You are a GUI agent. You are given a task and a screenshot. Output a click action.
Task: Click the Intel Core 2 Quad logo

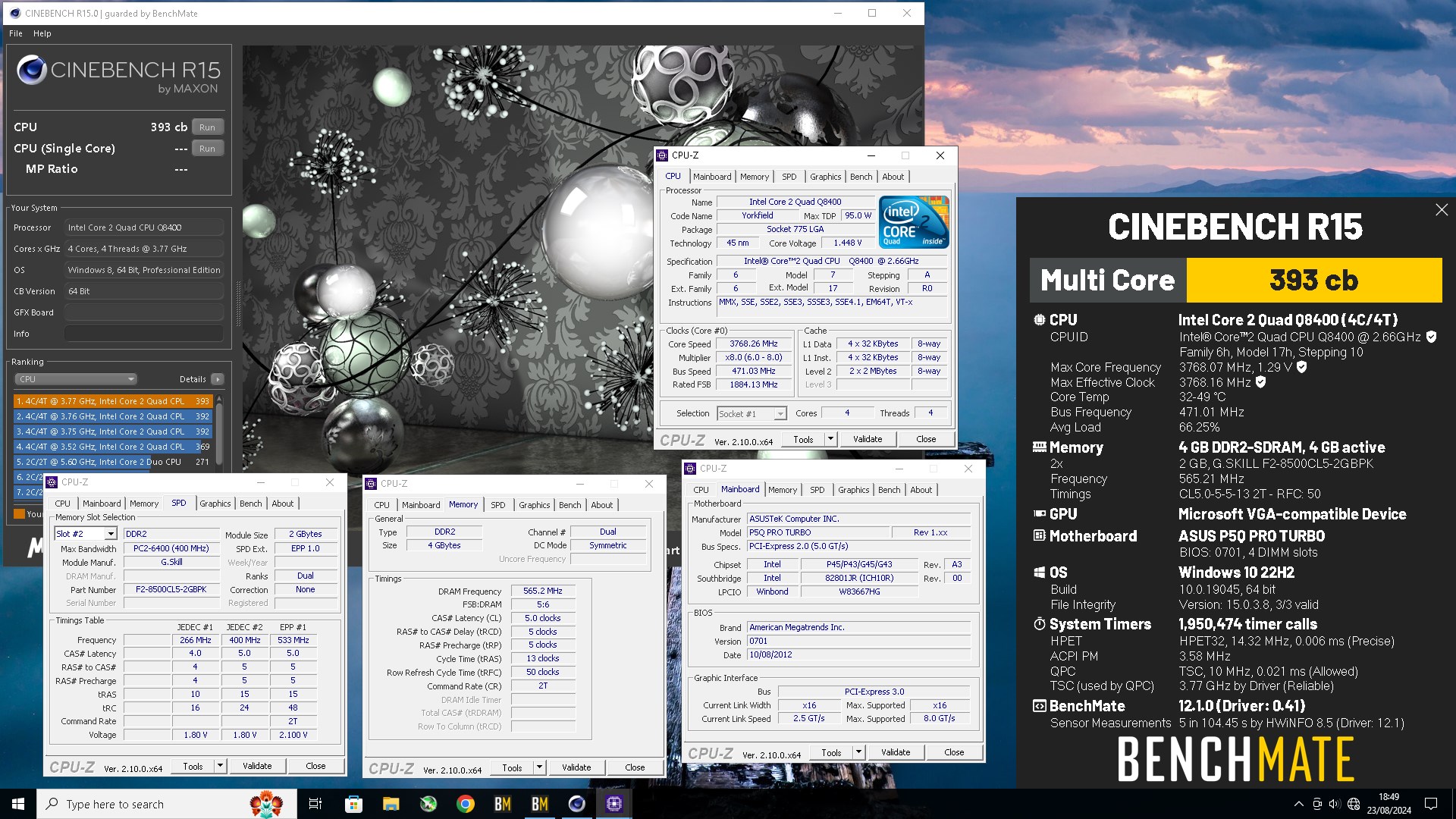click(914, 221)
